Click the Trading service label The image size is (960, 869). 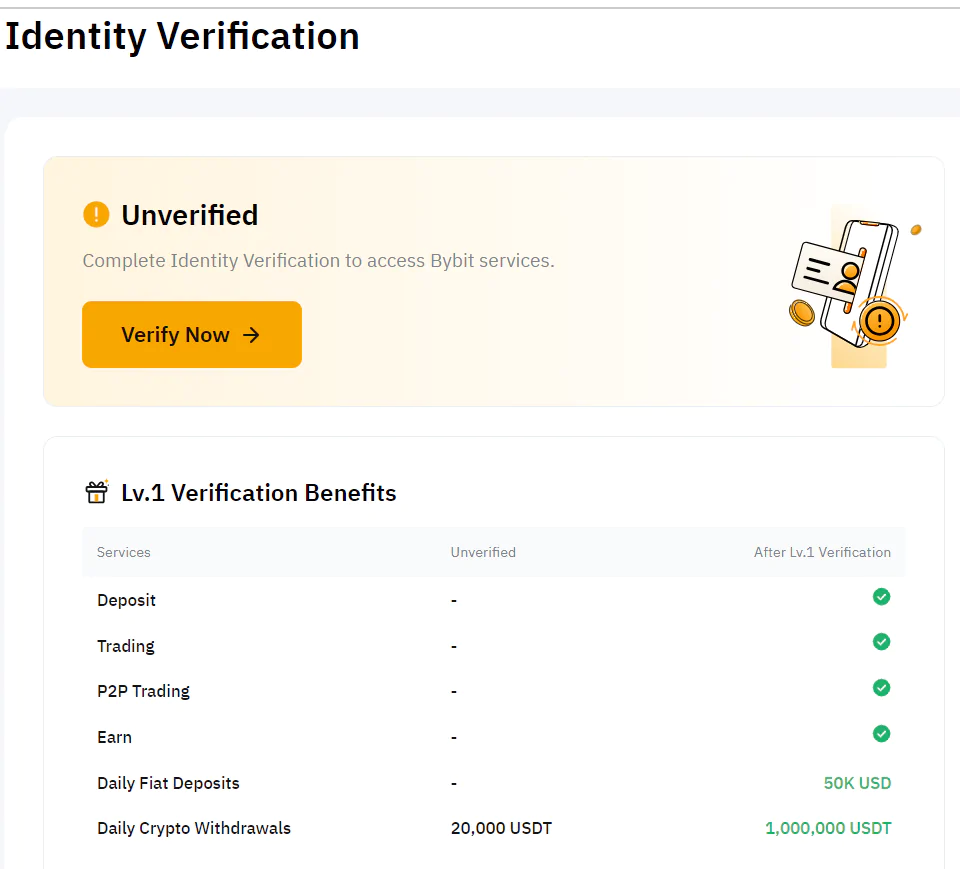[126, 646]
